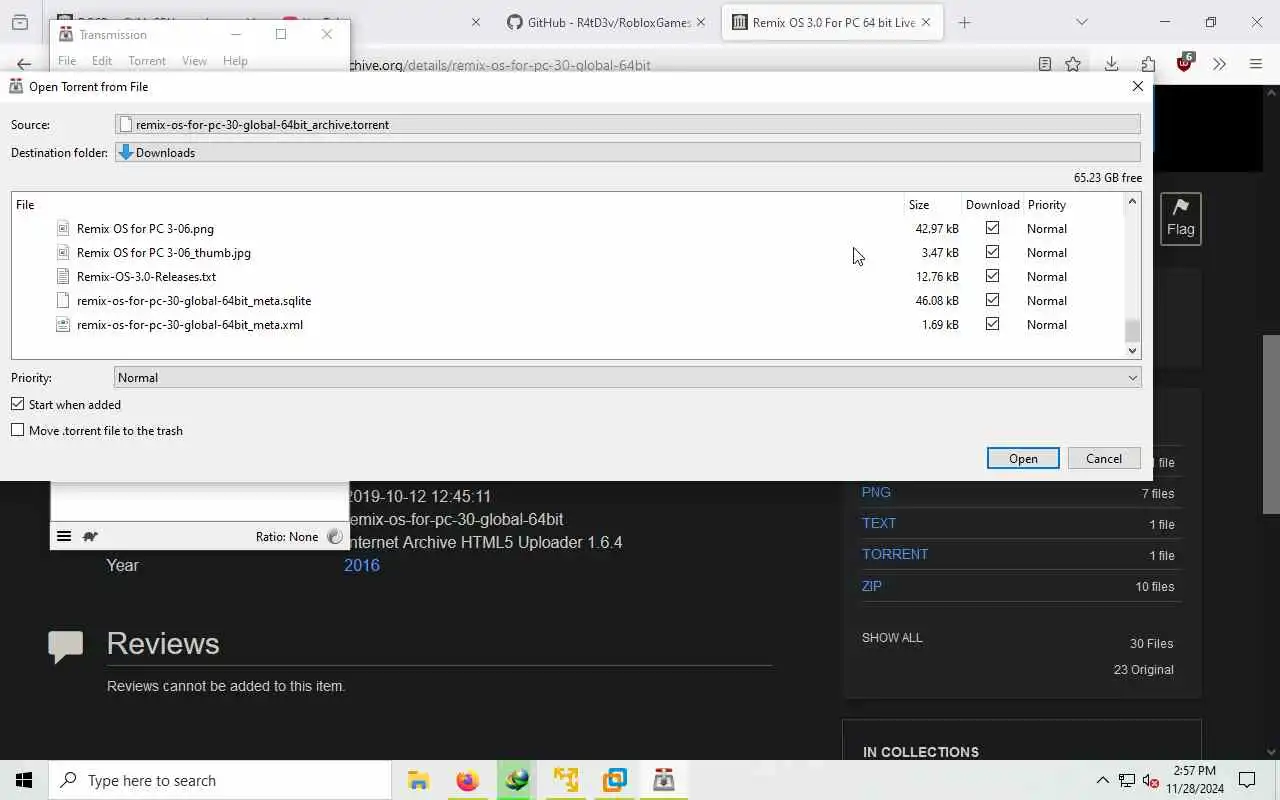
Task: Sort file list by the File column header
Action: tap(458, 204)
